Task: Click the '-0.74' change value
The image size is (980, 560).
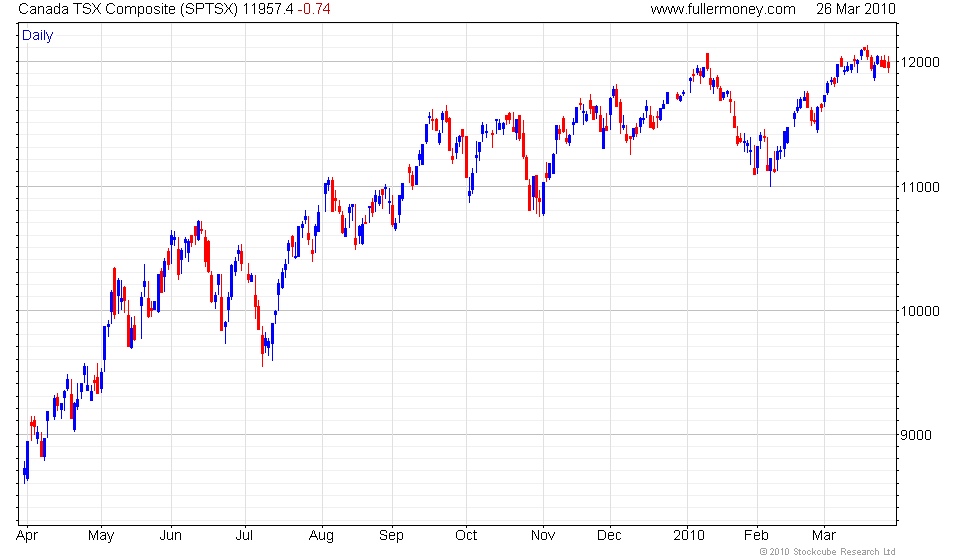Action: pyautogui.click(x=314, y=9)
